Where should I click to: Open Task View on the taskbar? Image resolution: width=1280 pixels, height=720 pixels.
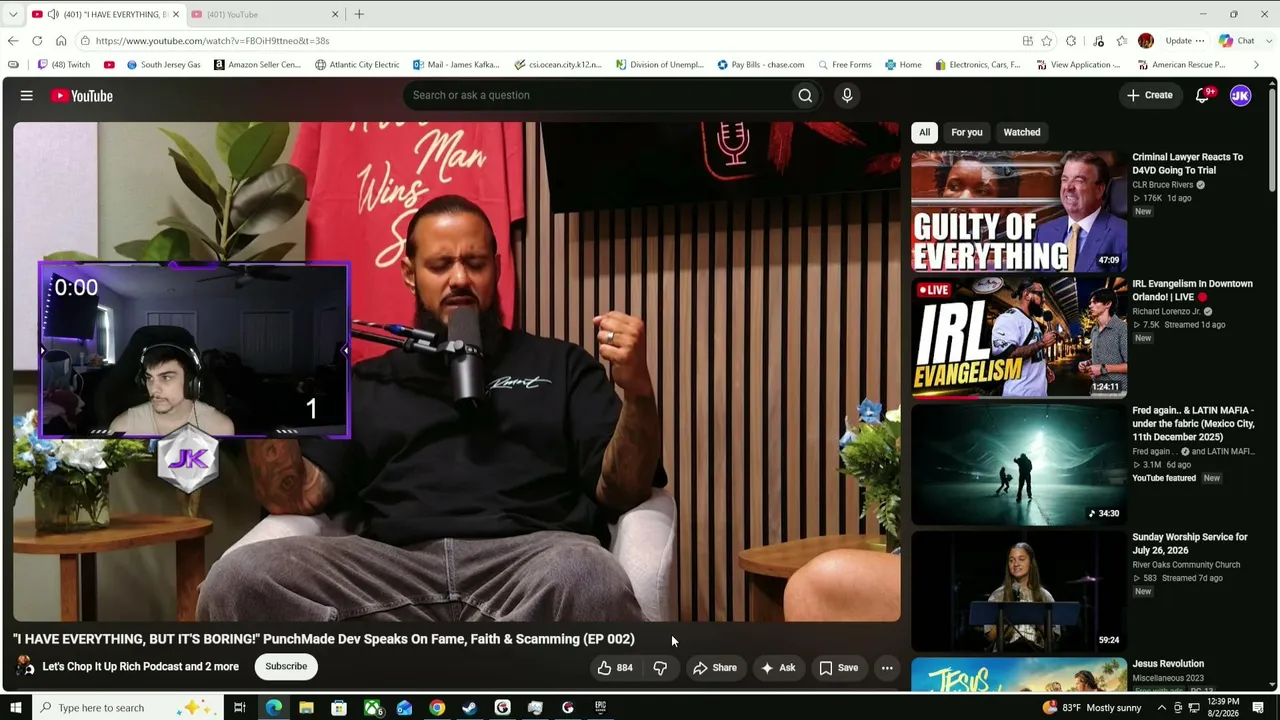click(240, 708)
